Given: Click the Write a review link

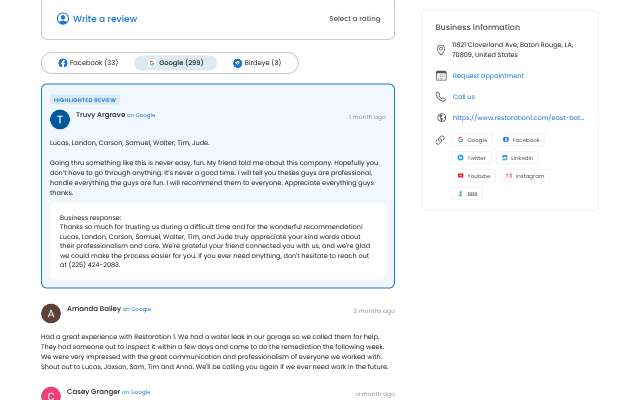Looking at the screenshot, I should pyautogui.click(x=105, y=19).
